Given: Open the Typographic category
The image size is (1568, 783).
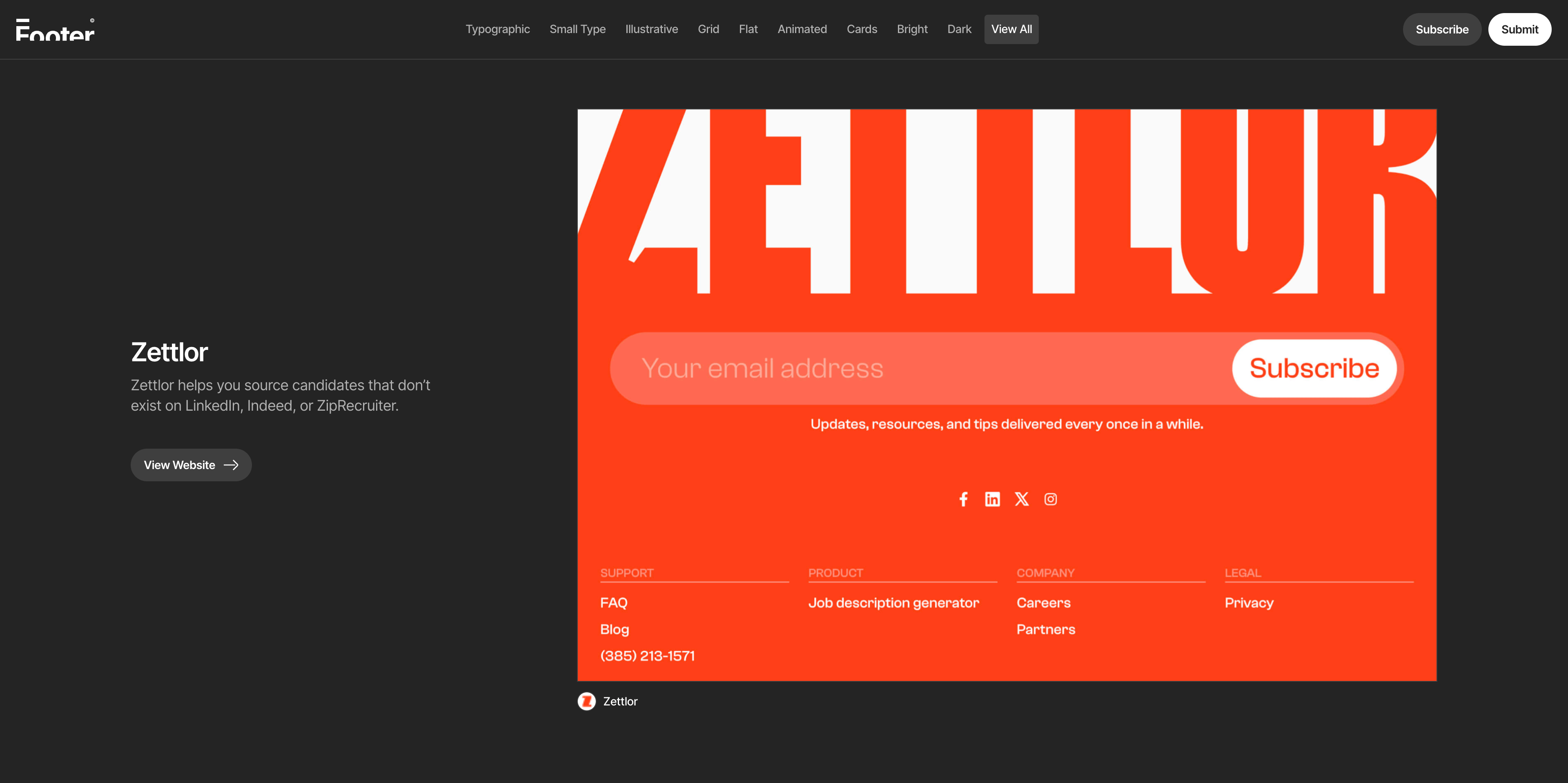Looking at the screenshot, I should (x=497, y=29).
